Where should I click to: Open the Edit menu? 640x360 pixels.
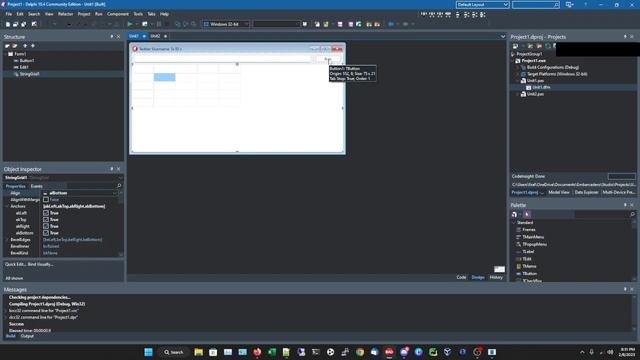20,14
